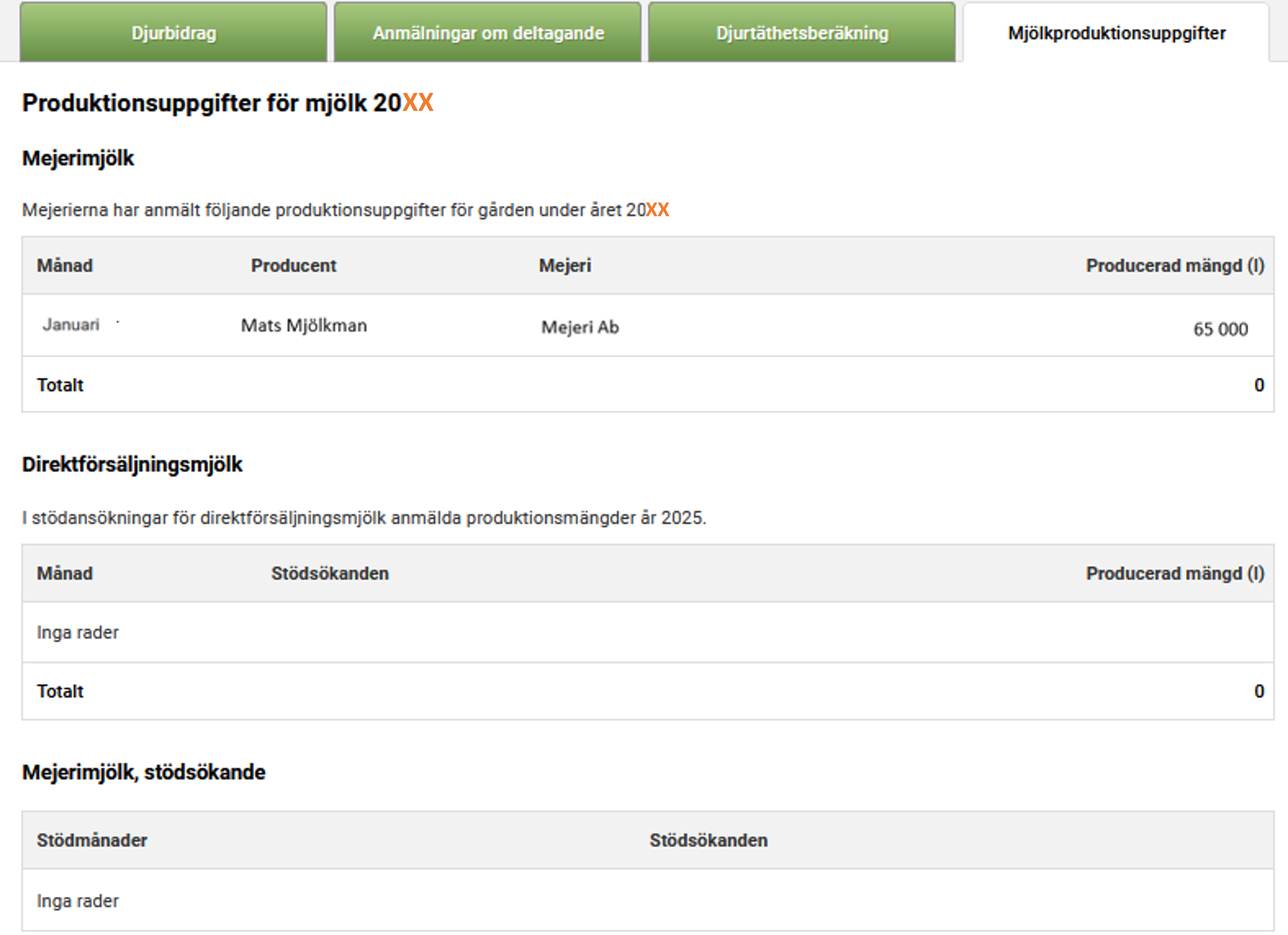
Task: Click the Mejeri Ab cell
Action: [580, 327]
